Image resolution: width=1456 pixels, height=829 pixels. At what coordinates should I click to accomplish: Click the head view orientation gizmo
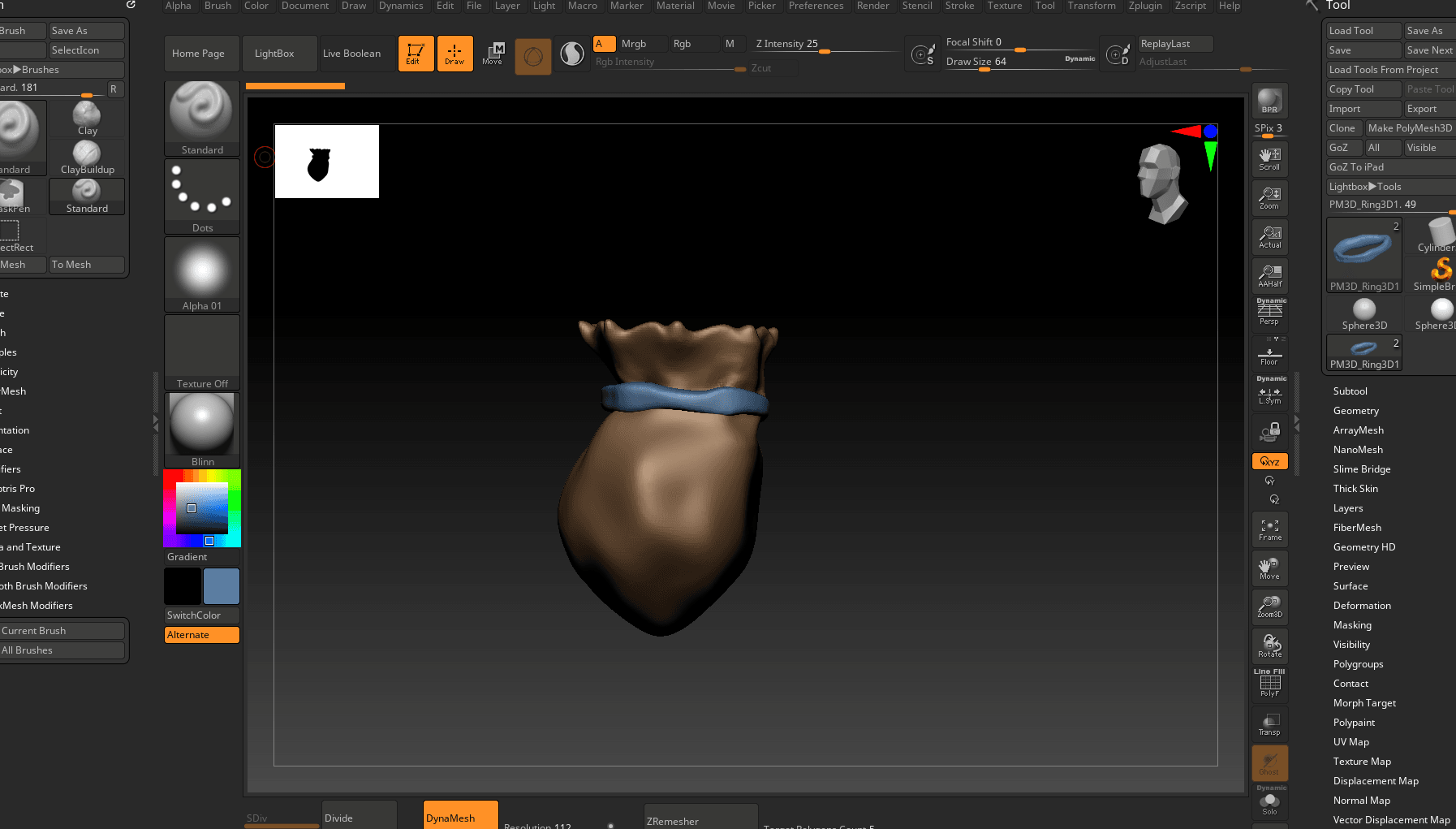point(1161,184)
